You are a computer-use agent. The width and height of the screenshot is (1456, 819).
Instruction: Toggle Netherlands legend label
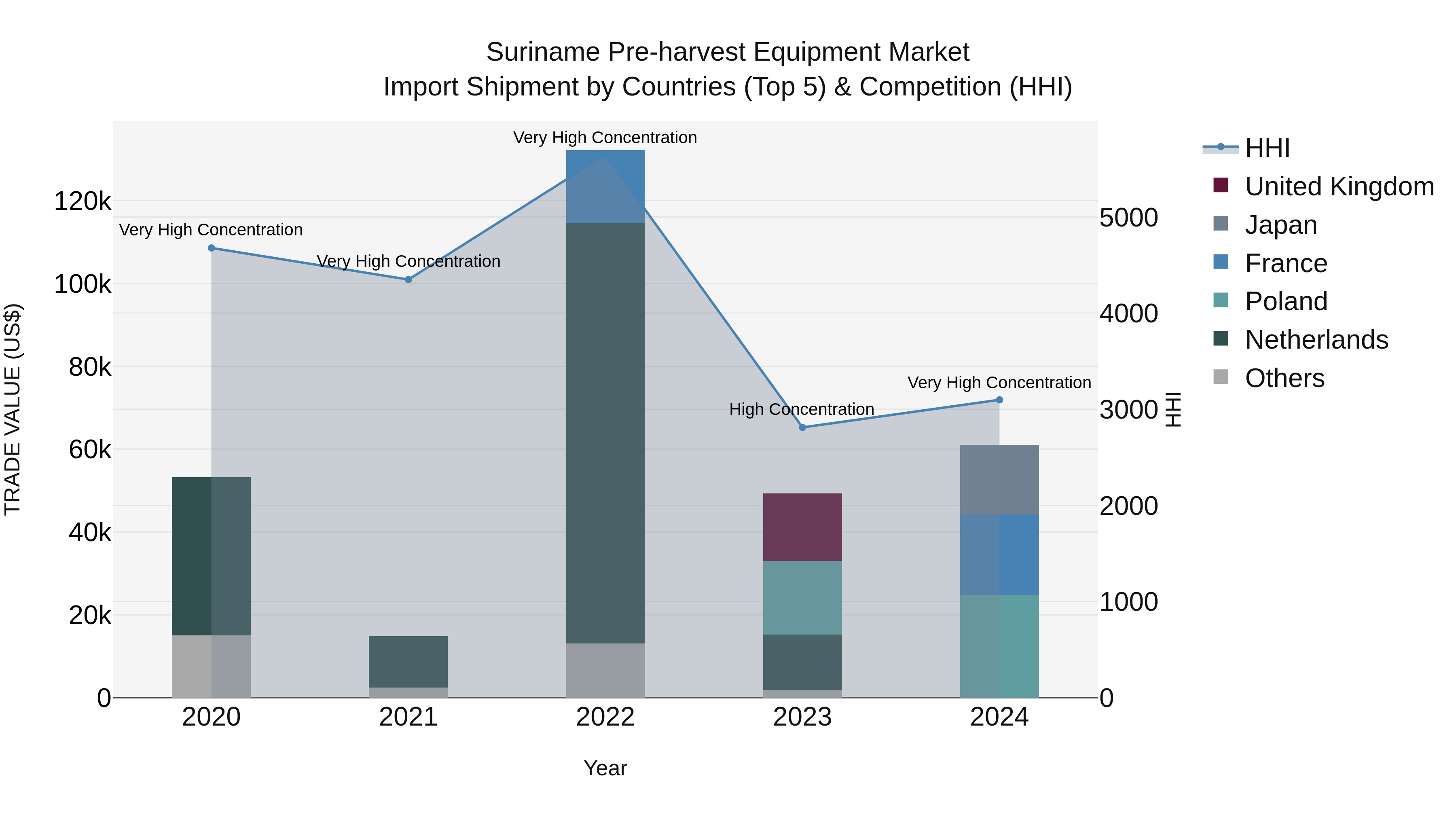click(x=1316, y=340)
